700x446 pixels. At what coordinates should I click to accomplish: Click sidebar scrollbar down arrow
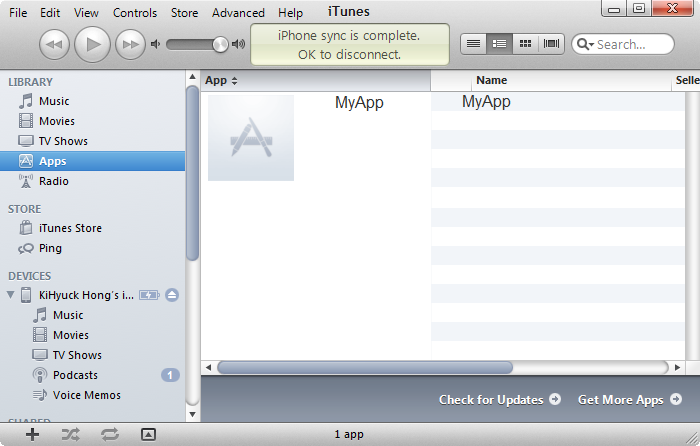pos(192,414)
